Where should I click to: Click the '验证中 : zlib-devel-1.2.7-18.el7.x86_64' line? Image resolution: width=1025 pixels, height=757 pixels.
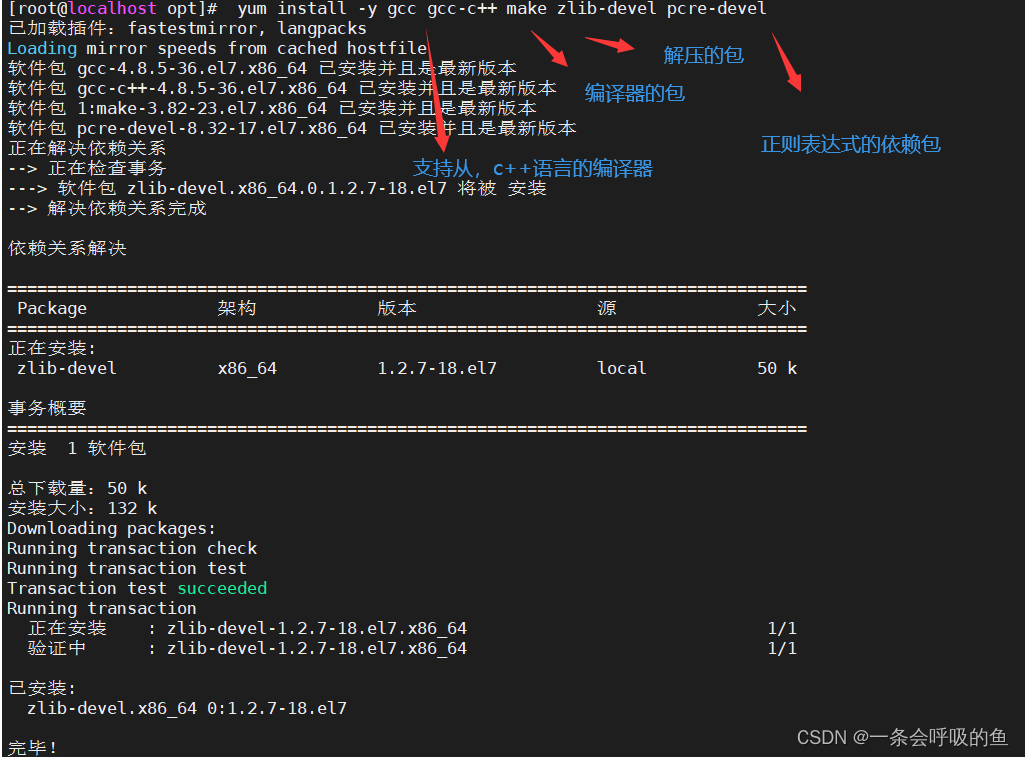point(247,648)
